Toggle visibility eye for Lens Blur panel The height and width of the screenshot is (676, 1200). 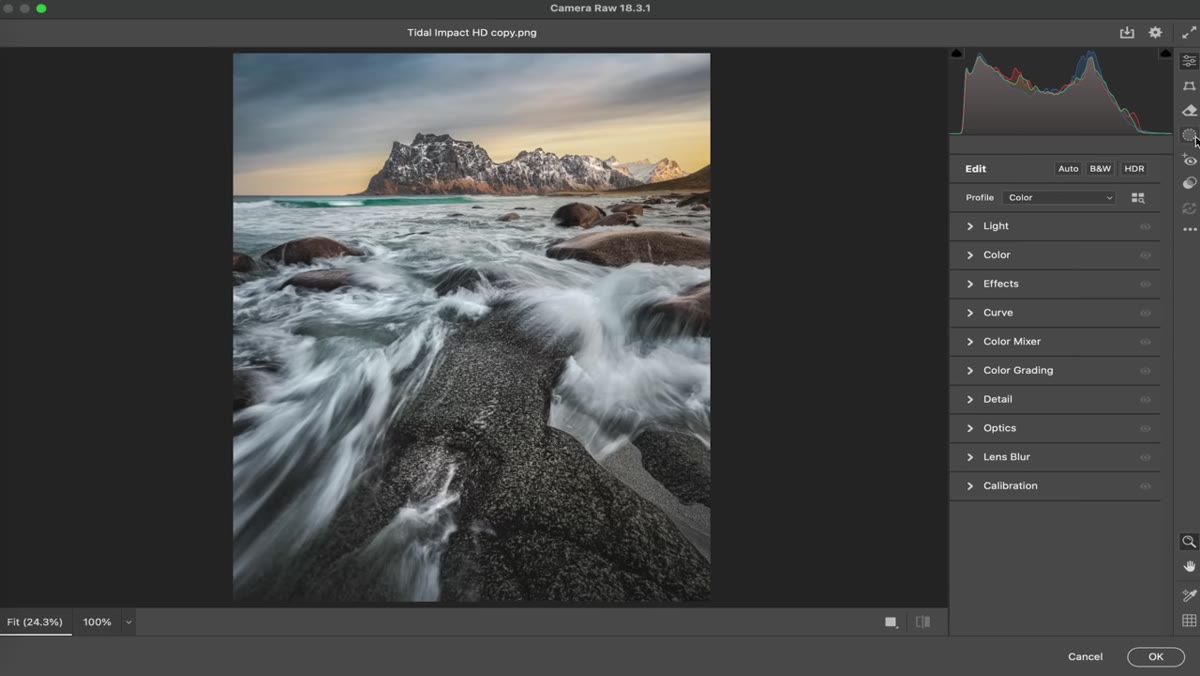pyautogui.click(x=1145, y=457)
